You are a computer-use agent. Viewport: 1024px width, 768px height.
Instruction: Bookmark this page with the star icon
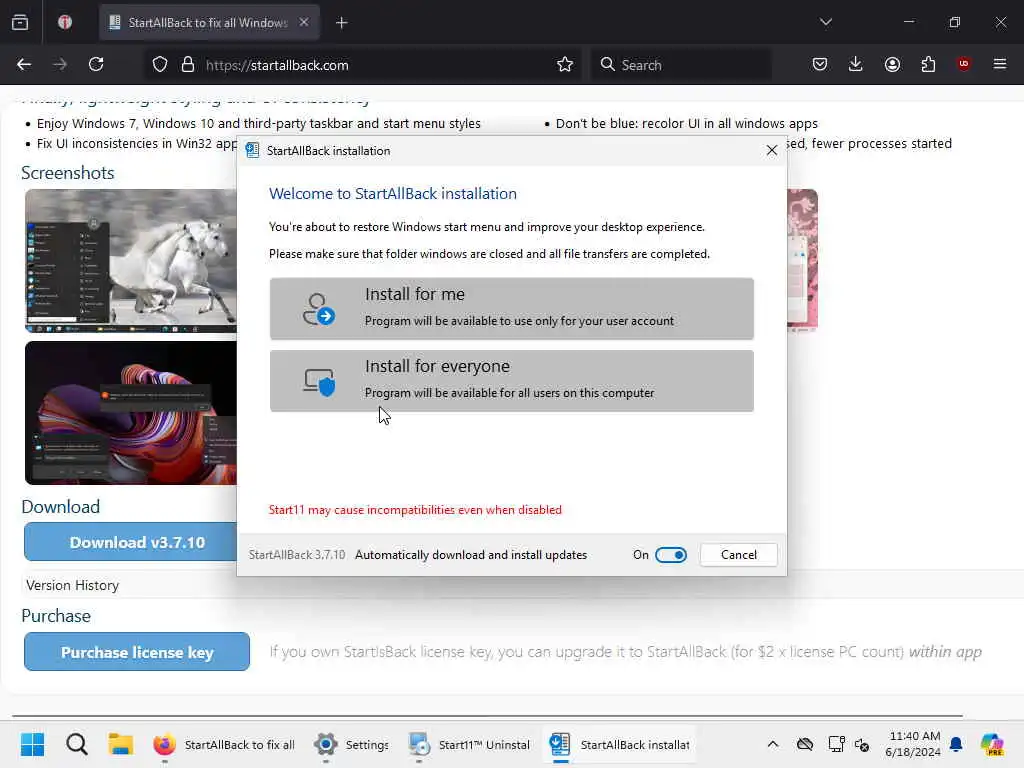565,65
